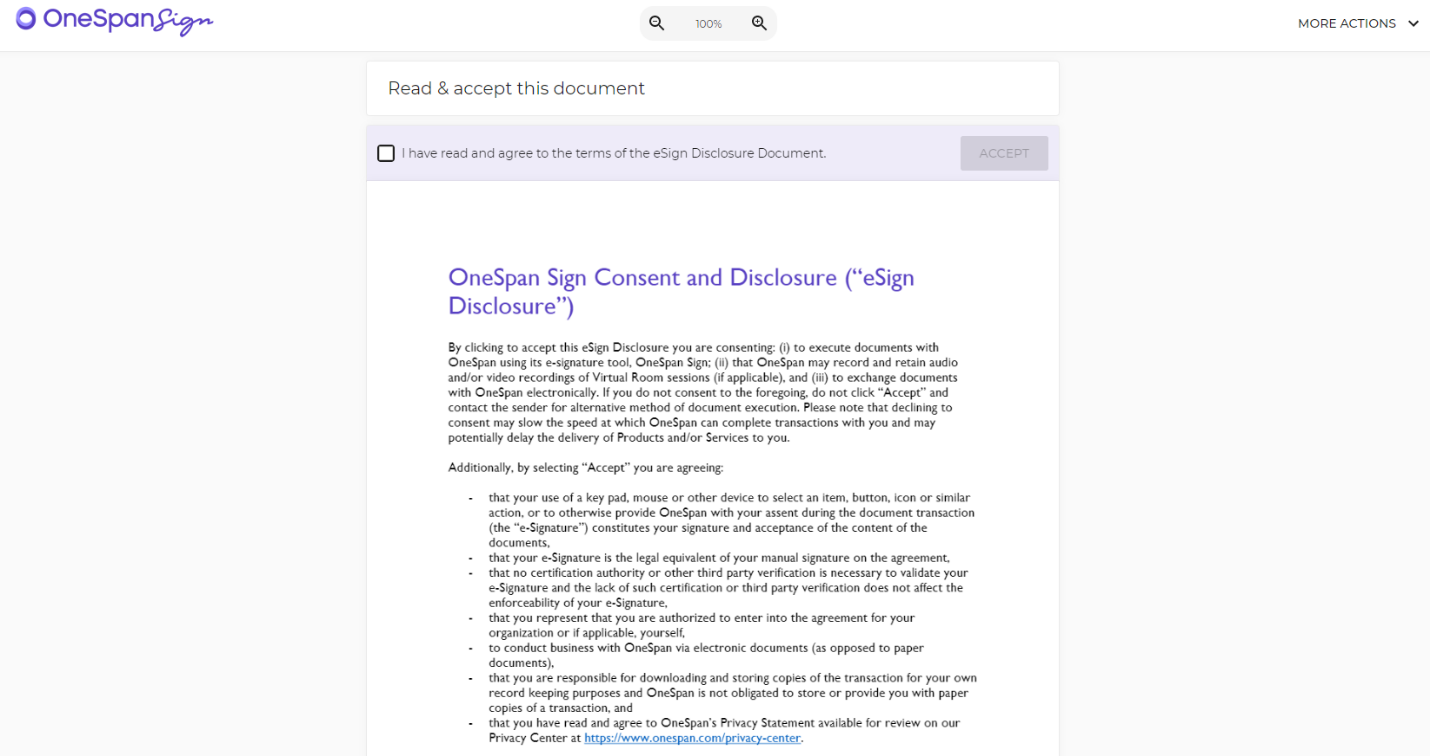Open the onespan.com privacy-center link

click(x=692, y=738)
